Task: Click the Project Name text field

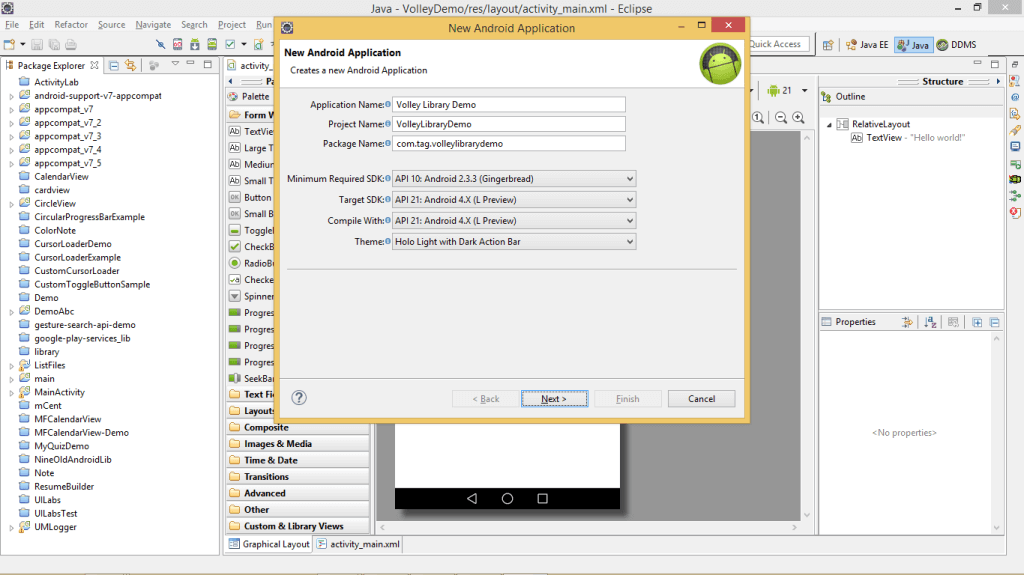Action: [509, 124]
